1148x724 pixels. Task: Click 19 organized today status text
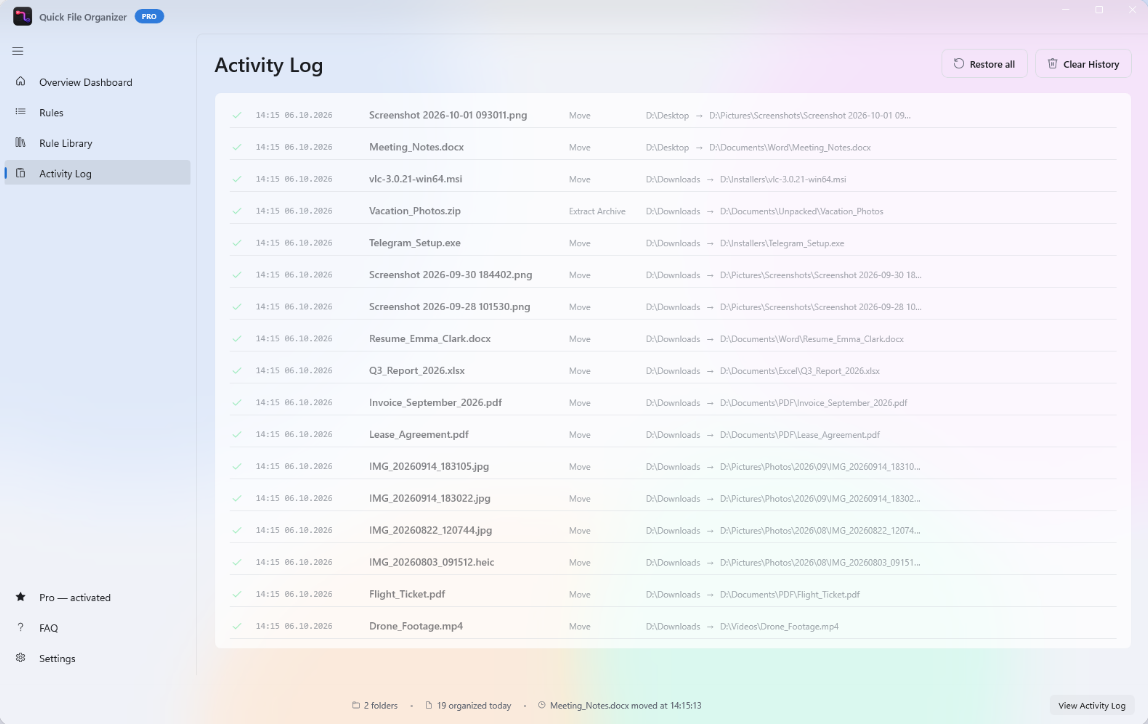474,706
